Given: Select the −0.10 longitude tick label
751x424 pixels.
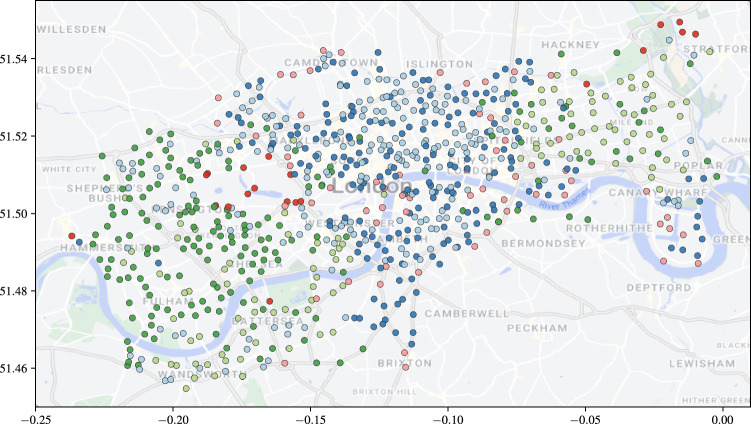Looking at the screenshot, I should pyautogui.click(x=448, y=420).
